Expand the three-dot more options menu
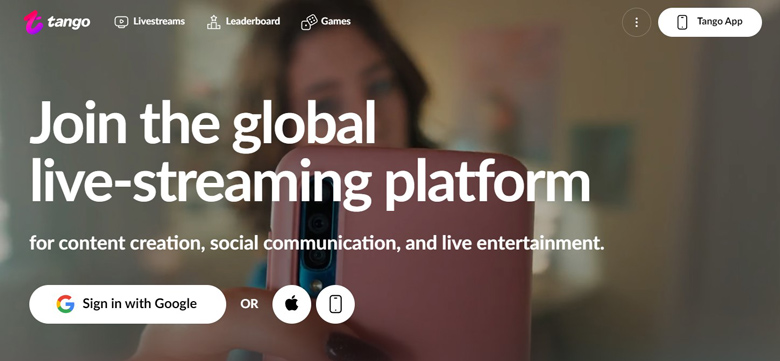 click(x=636, y=22)
